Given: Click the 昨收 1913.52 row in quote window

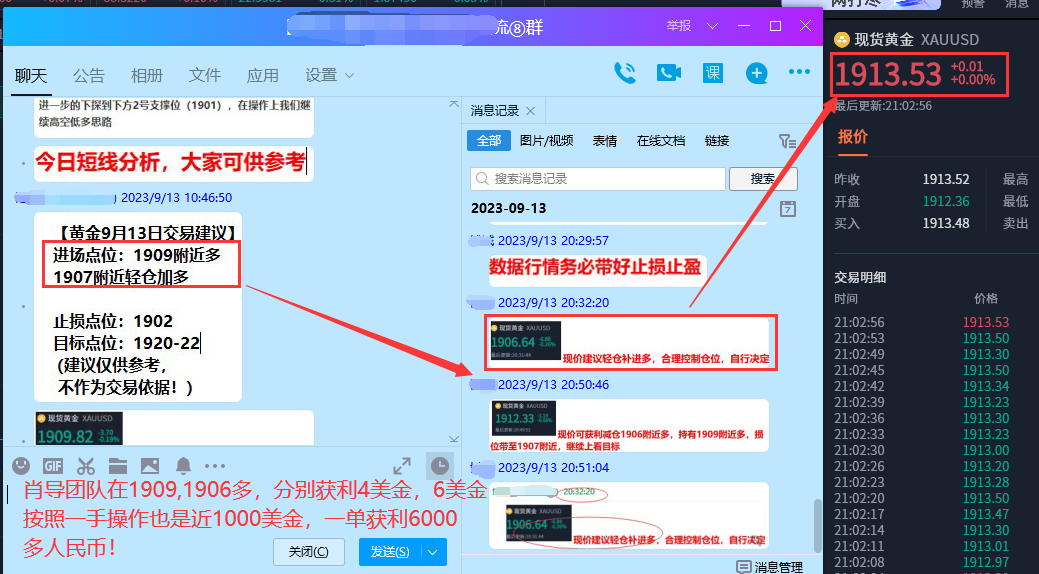Looking at the screenshot, I should point(902,180).
